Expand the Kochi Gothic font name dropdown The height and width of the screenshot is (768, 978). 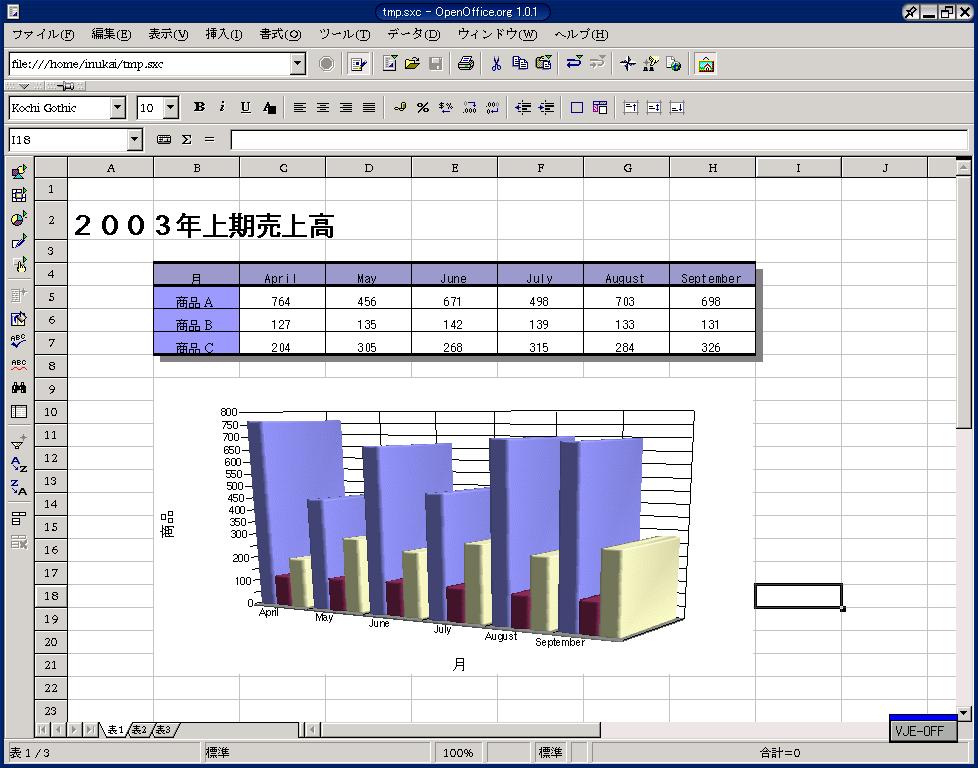point(118,108)
